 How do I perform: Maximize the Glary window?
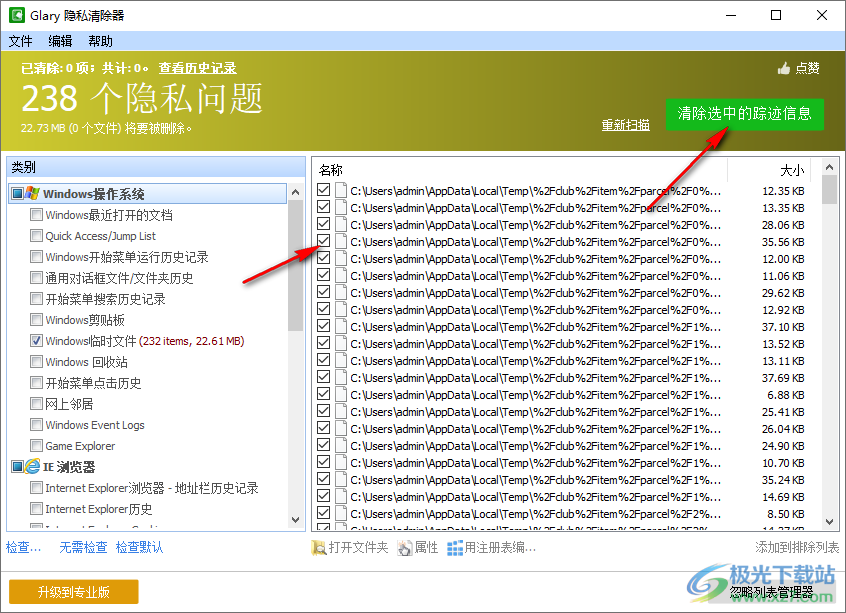776,15
